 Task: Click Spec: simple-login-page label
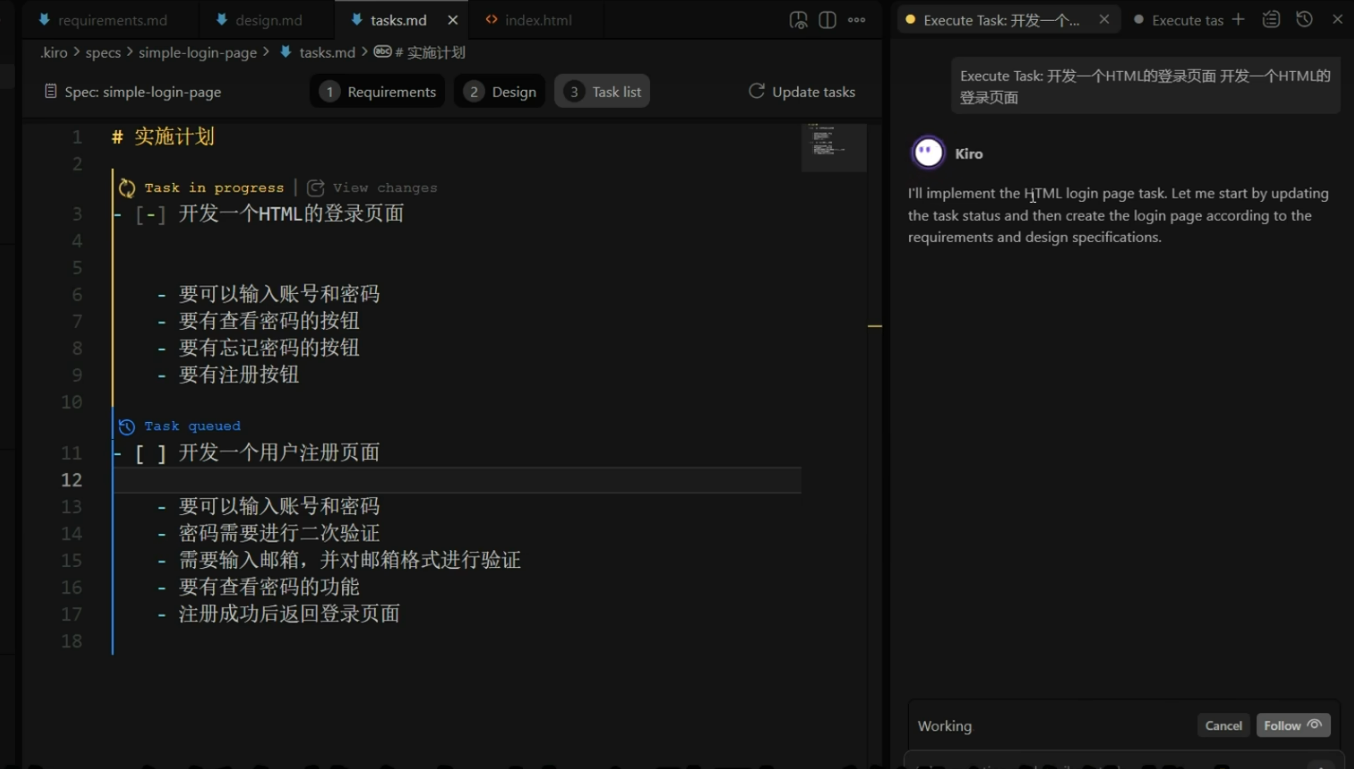(143, 91)
